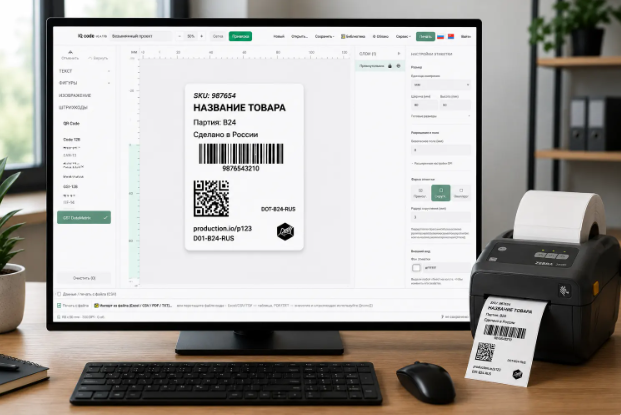Toggle visibility icon on Прямоугольник layer
This screenshot has width=621, height=415.
[398, 66]
